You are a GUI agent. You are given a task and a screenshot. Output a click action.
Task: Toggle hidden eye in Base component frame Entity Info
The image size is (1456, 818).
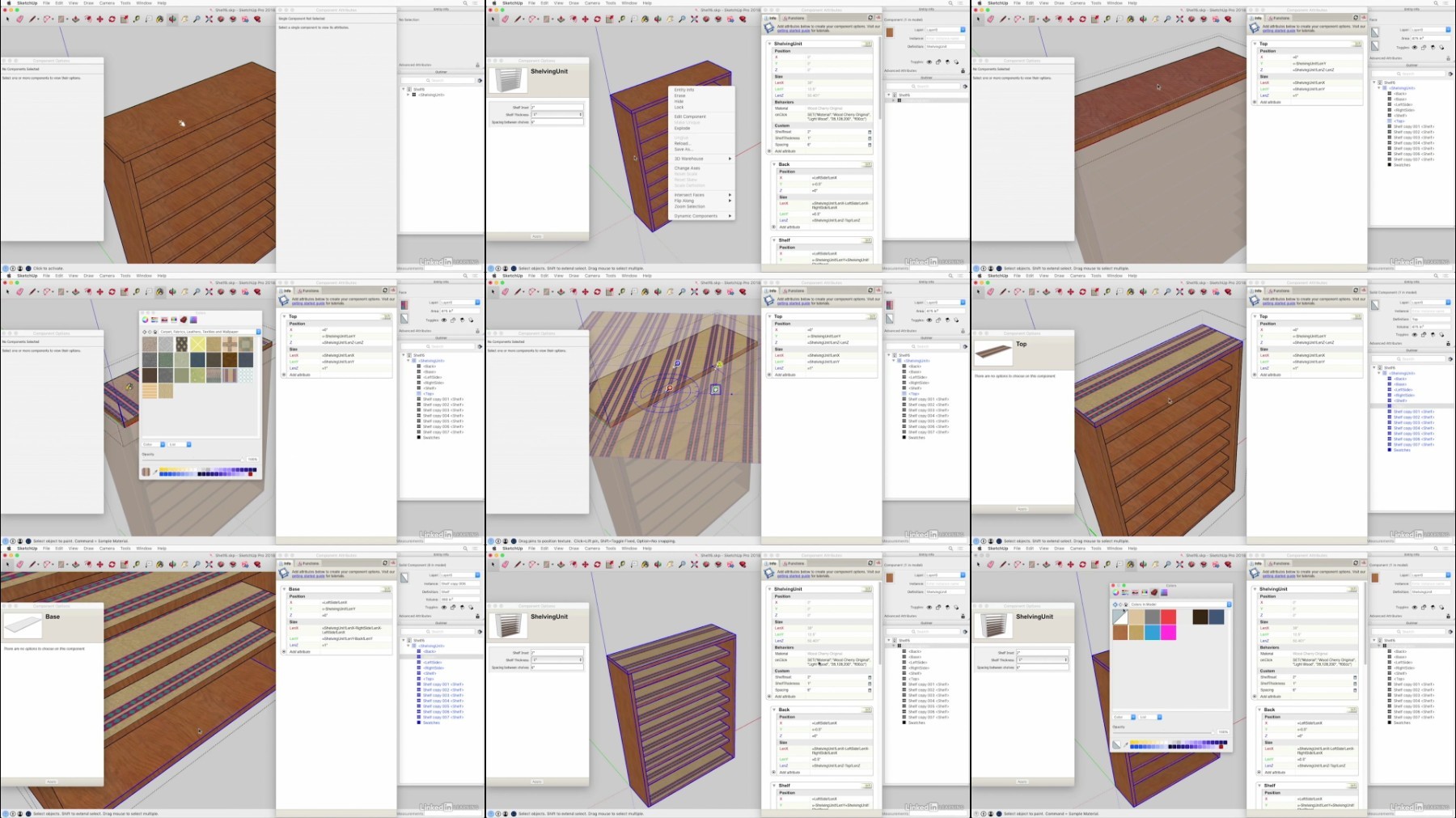443,607
